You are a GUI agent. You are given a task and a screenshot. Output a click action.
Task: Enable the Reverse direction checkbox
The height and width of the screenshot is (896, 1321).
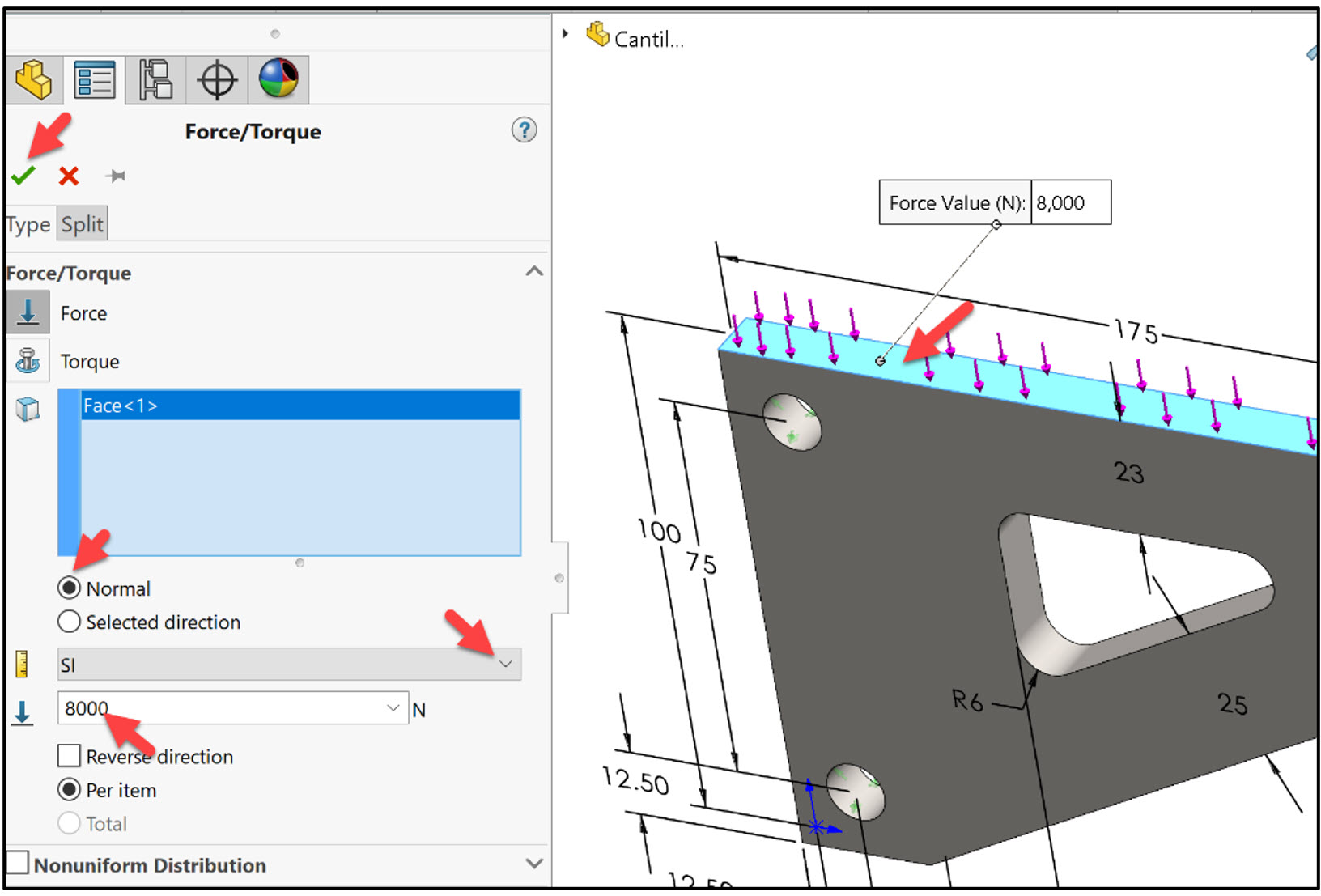[69, 755]
